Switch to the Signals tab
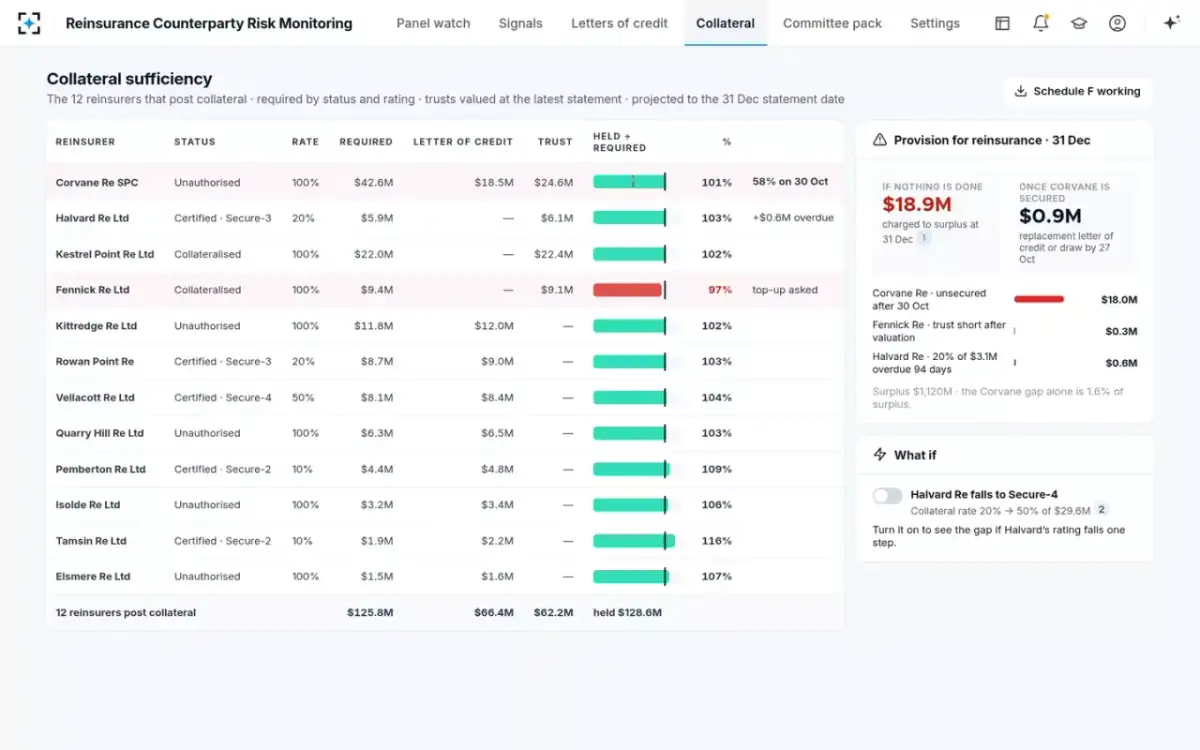 click(520, 23)
